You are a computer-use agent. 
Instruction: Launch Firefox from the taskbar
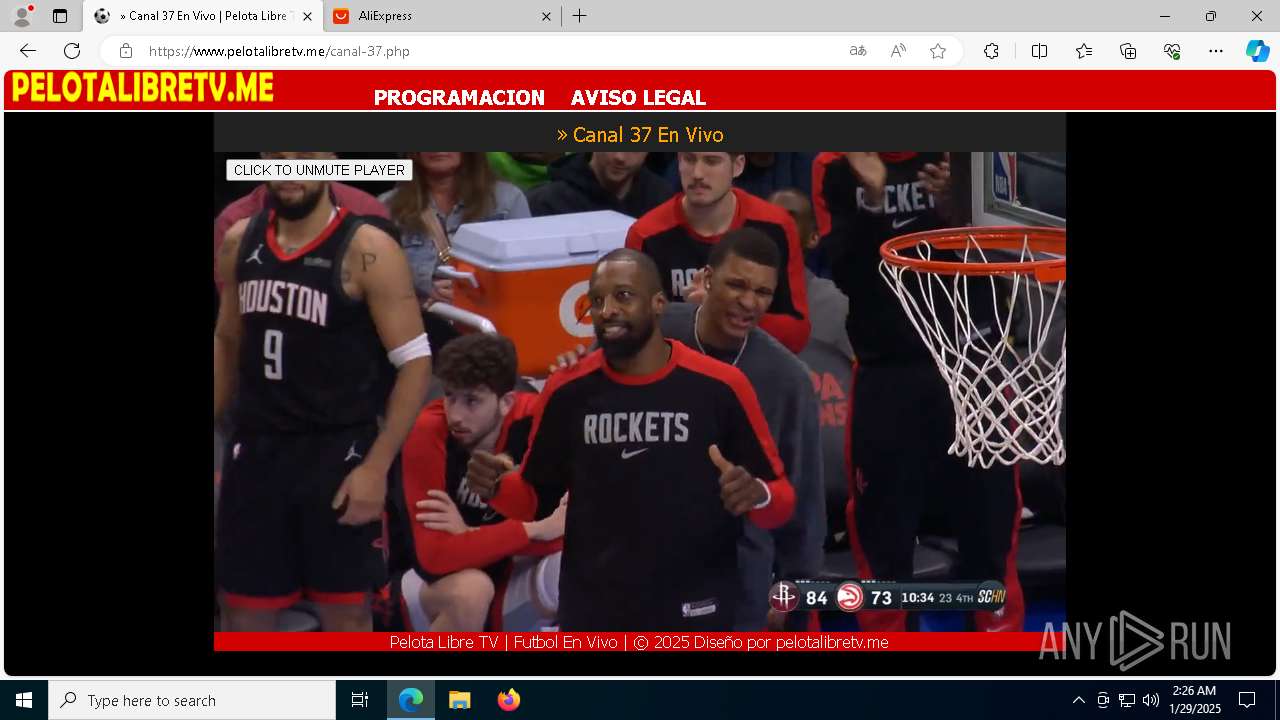pyautogui.click(x=508, y=700)
